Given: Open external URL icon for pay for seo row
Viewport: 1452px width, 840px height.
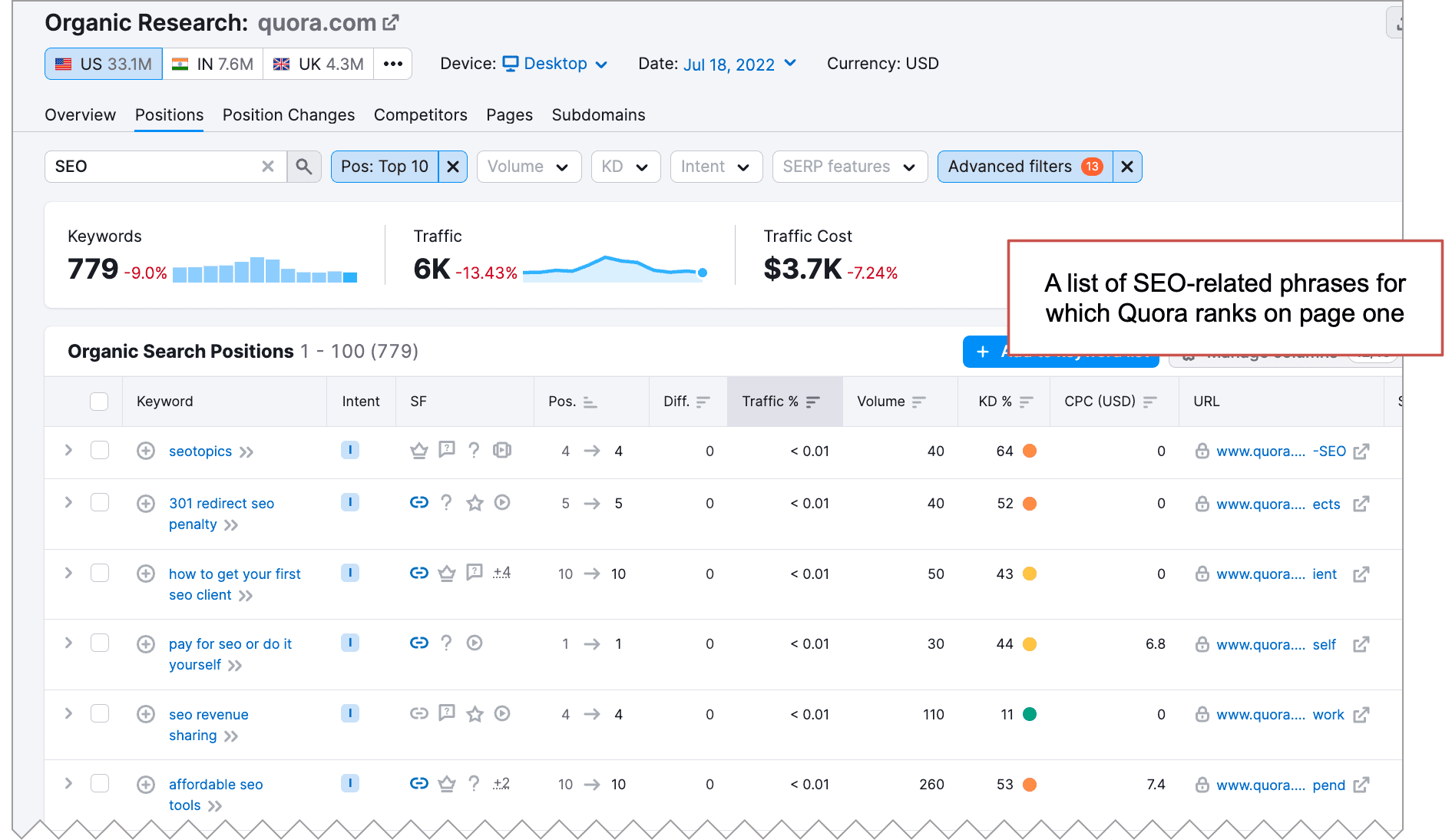Looking at the screenshot, I should click(x=1361, y=645).
